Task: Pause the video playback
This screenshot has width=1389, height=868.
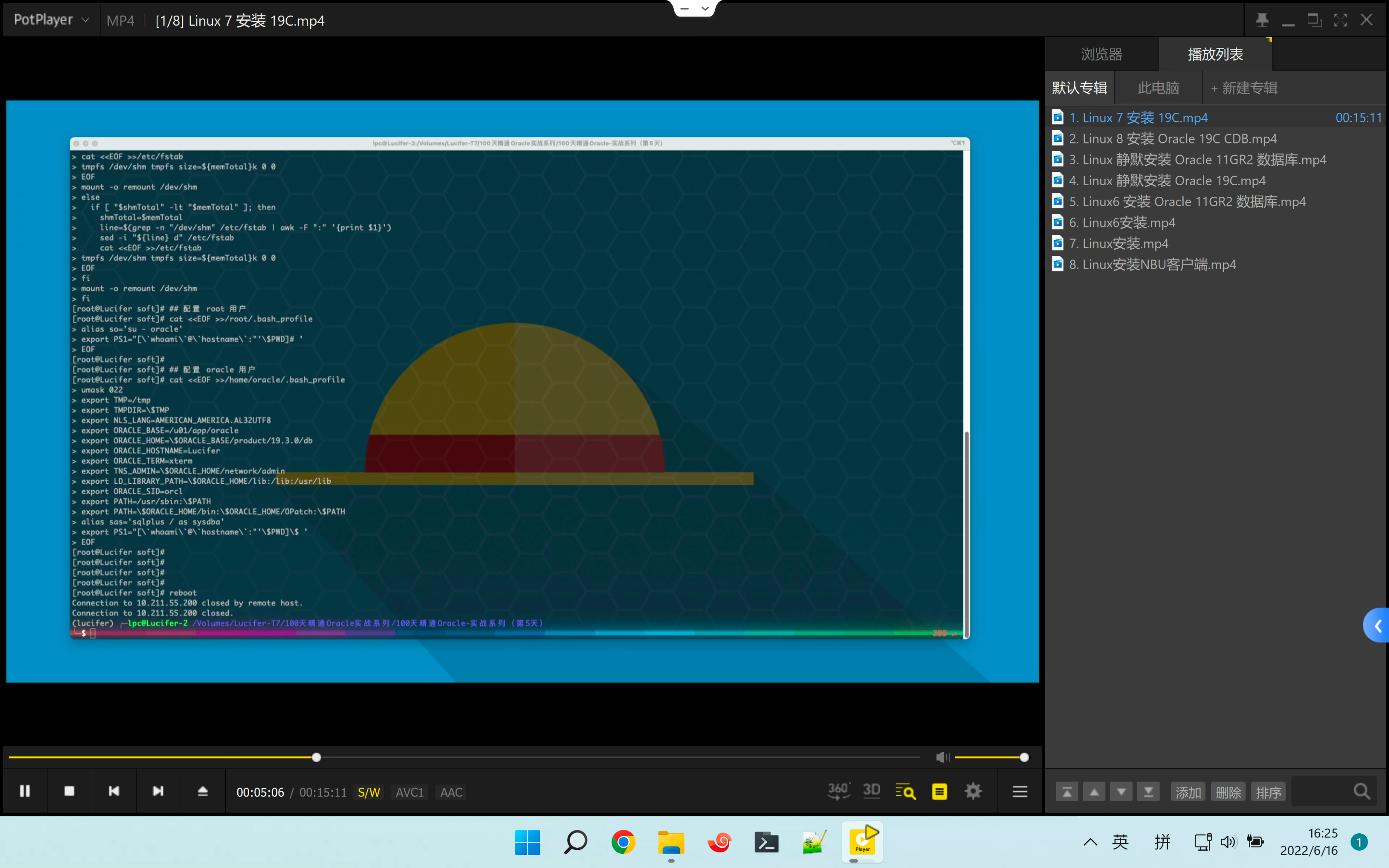Action: pyautogui.click(x=25, y=791)
